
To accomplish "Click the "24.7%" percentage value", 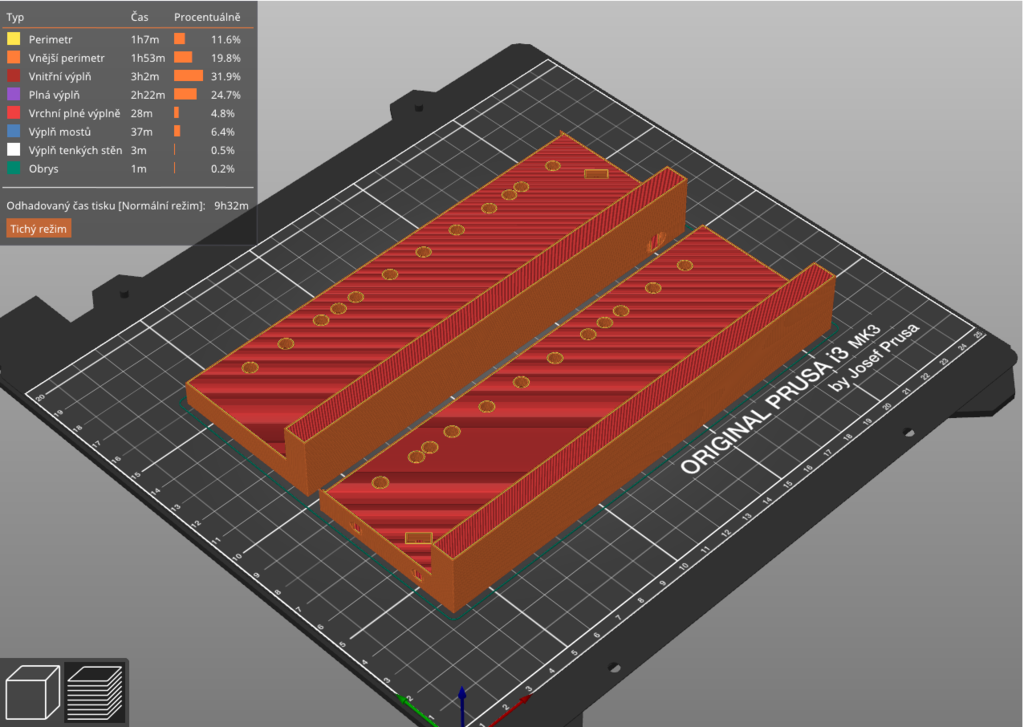I will pos(225,95).
